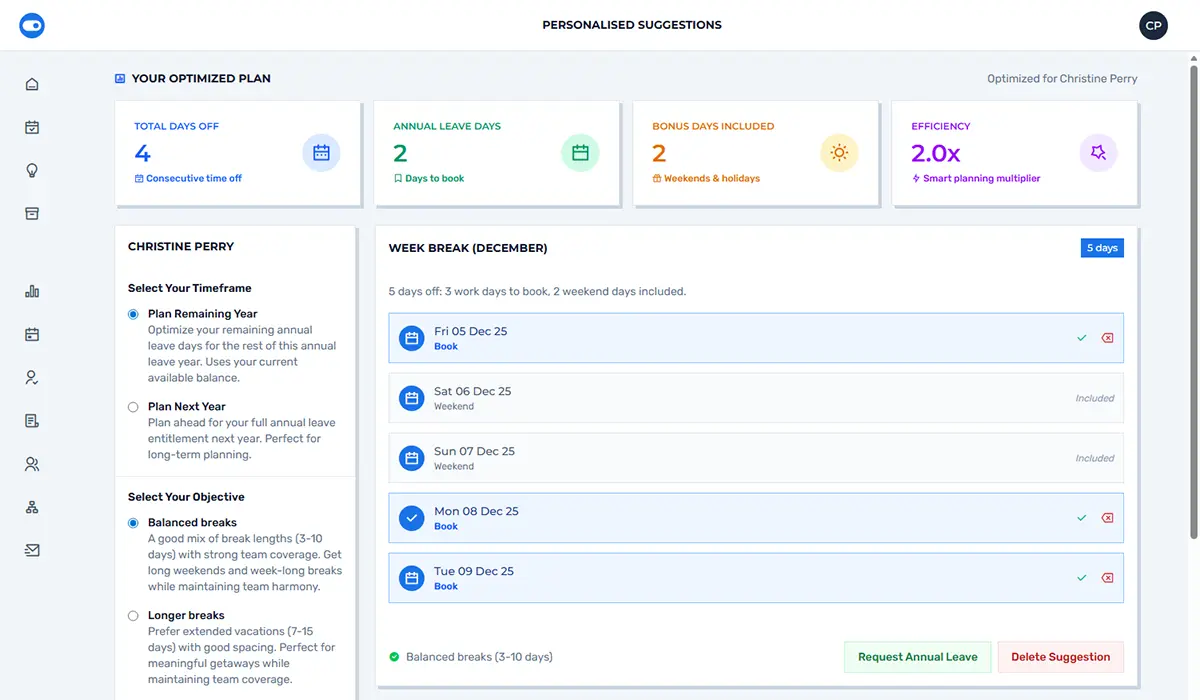
Task: Open the lightbulb suggestions icon in sidebar
Action: click(x=31, y=170)
